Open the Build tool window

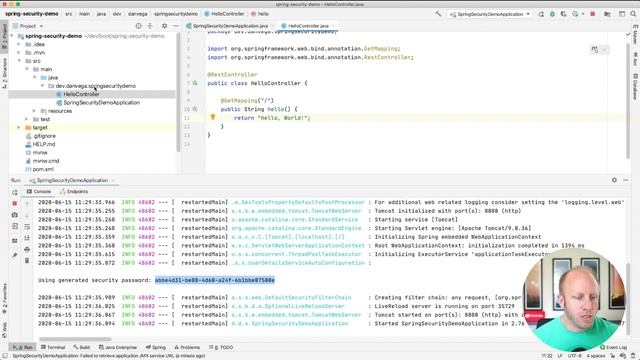[82, 347]
